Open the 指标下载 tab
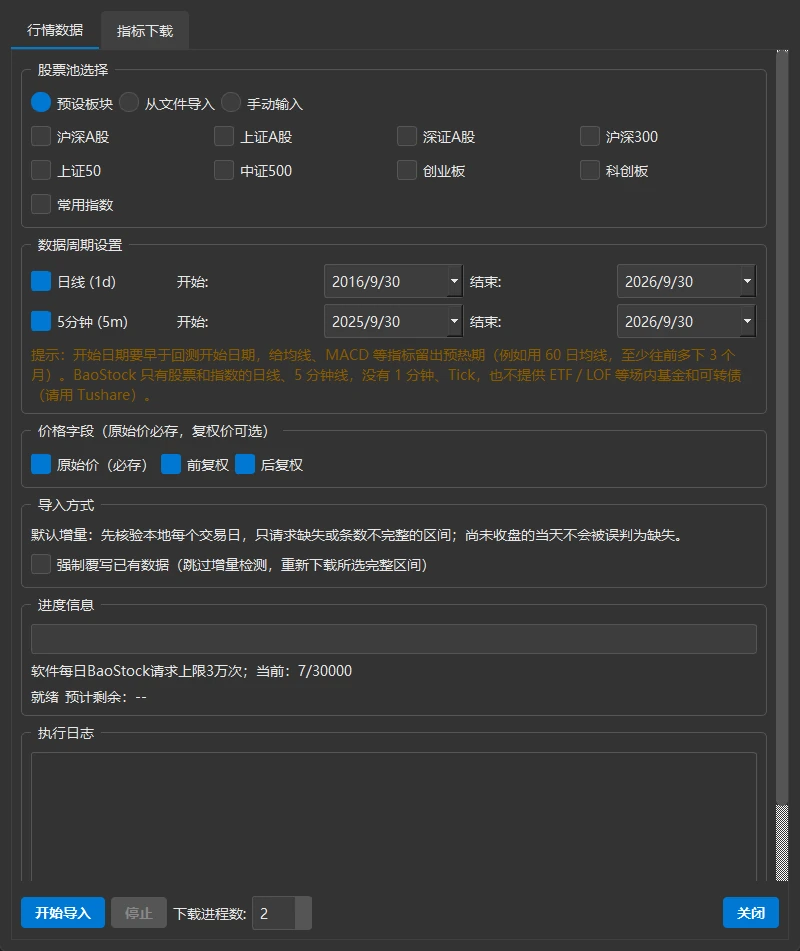The width and height of the screenshot is (800, 951). tap(144, 30)
